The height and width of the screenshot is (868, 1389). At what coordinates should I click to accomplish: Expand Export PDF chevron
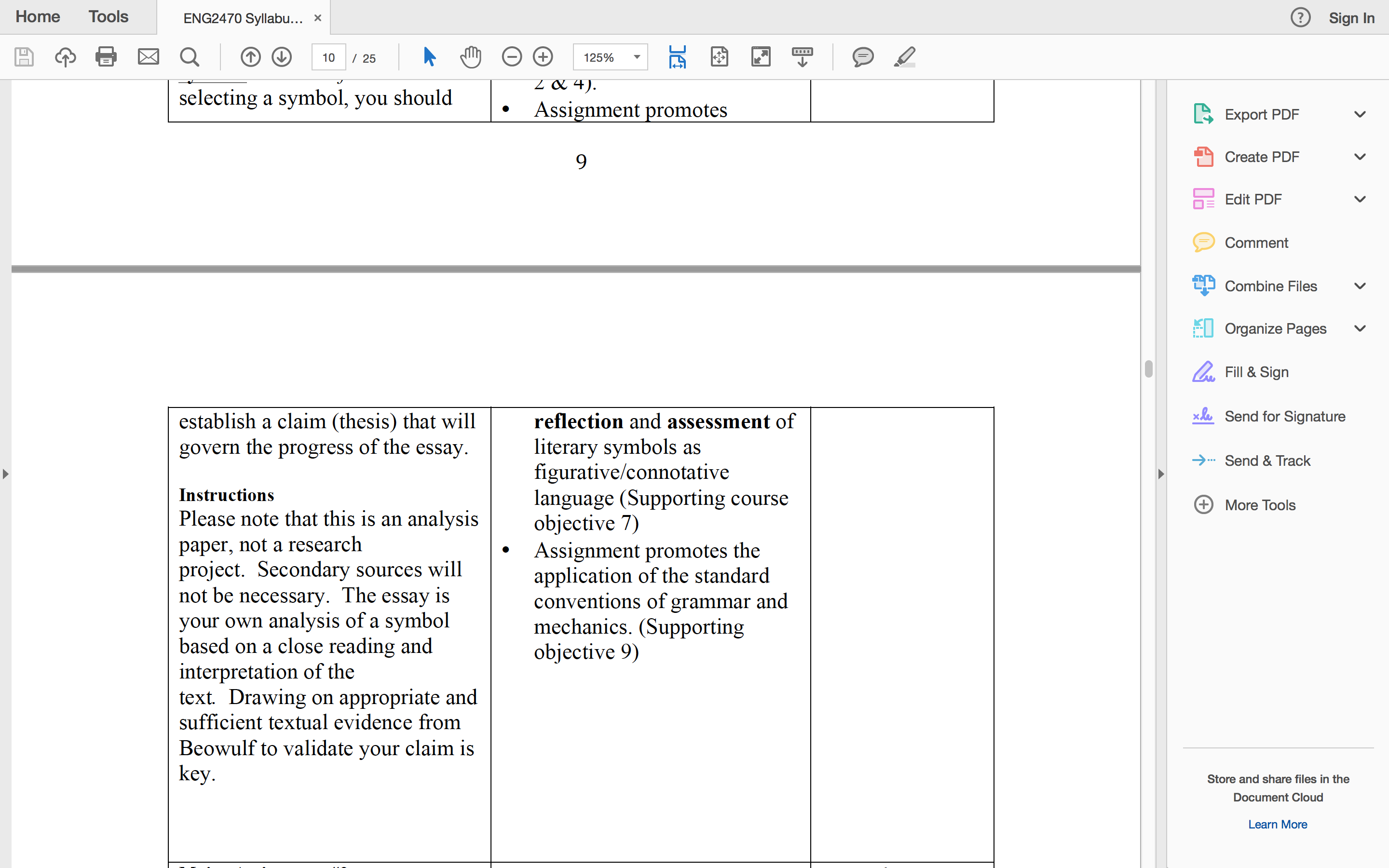click(1360, 114)
